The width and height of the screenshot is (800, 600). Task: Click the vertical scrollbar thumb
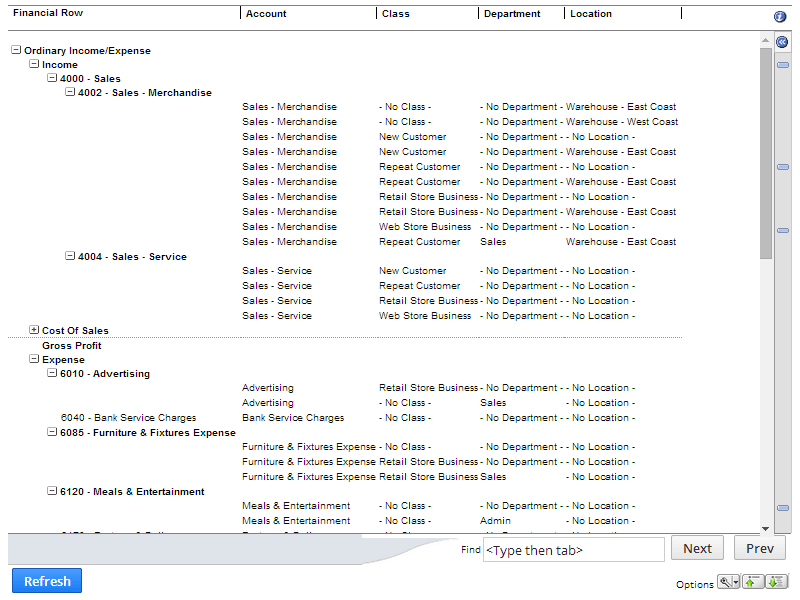(765, 153)
